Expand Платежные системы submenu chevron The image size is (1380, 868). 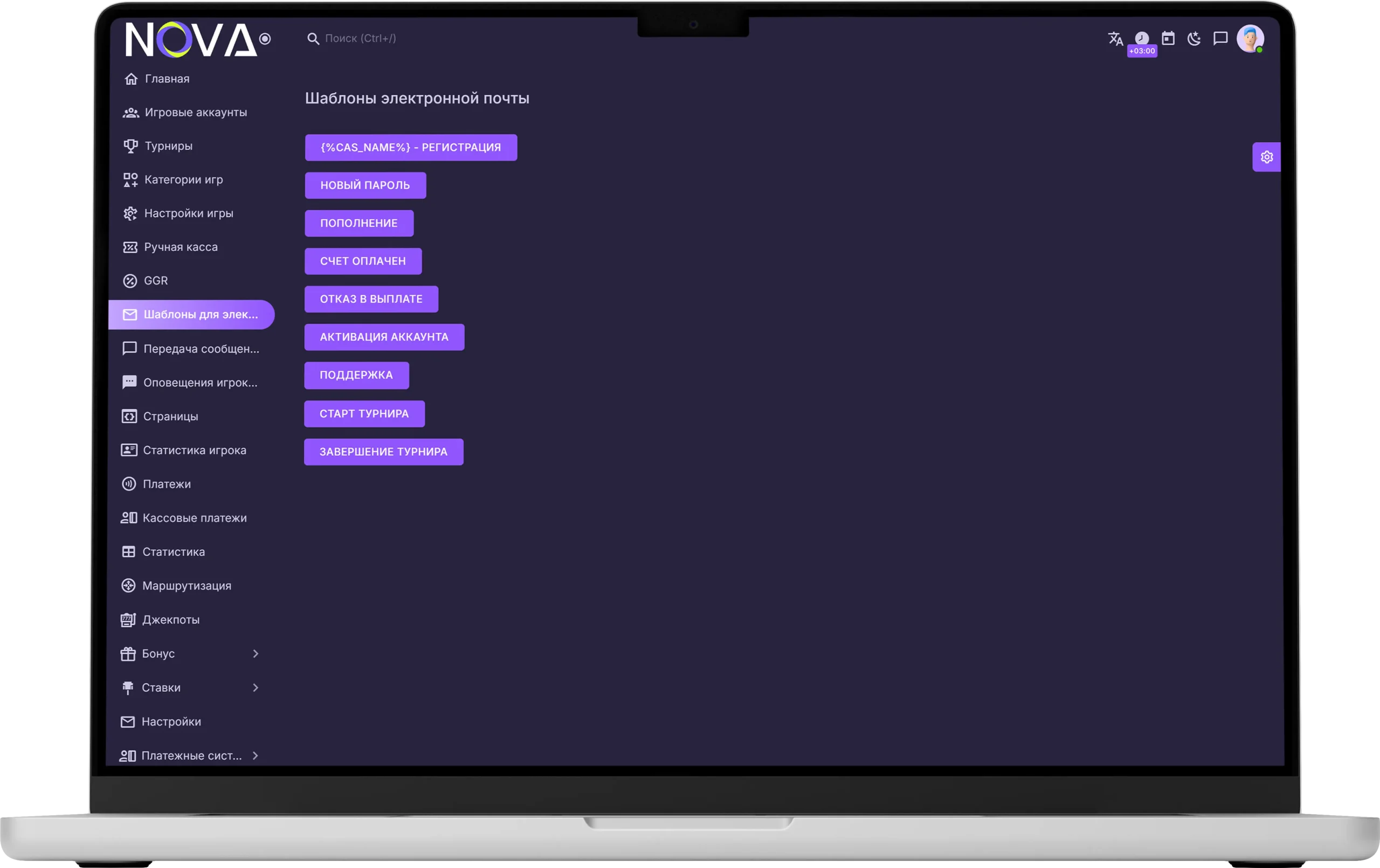(x=255, y=756)
